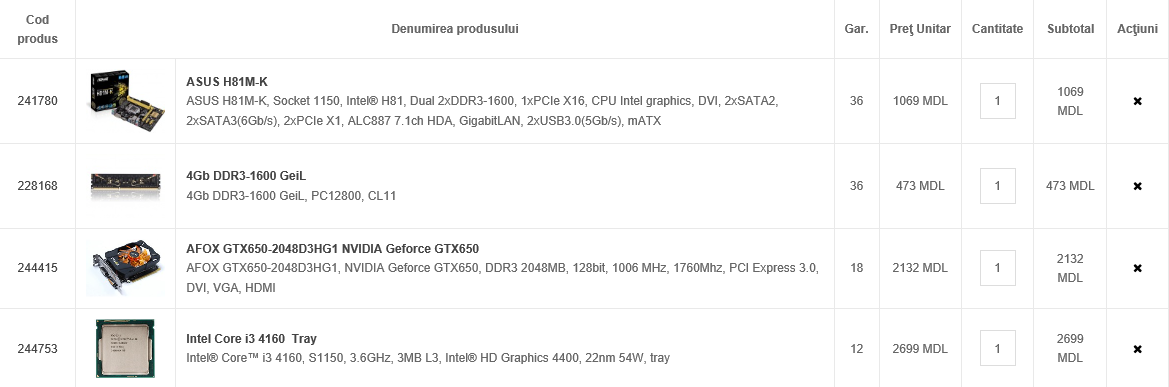View AFOX GTX650 graphics card image
The image size is (1169, 387).
tap(126, 268)
